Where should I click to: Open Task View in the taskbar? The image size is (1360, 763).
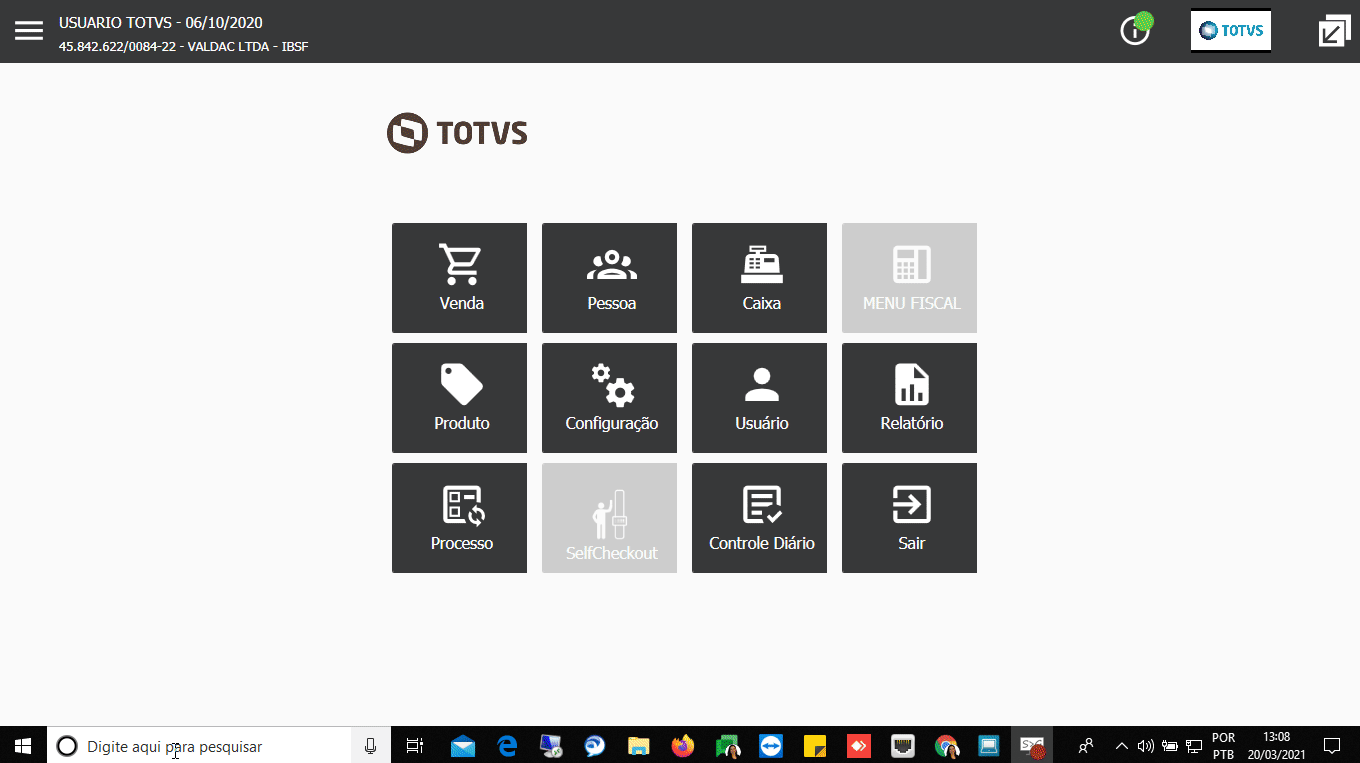tap(414, 746)
